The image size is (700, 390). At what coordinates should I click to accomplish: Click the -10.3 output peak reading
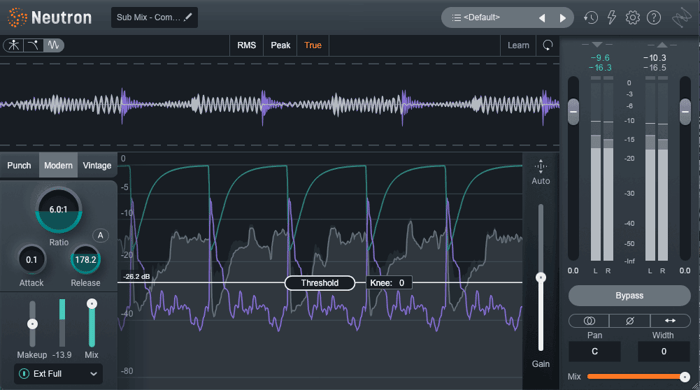point(655,58)
